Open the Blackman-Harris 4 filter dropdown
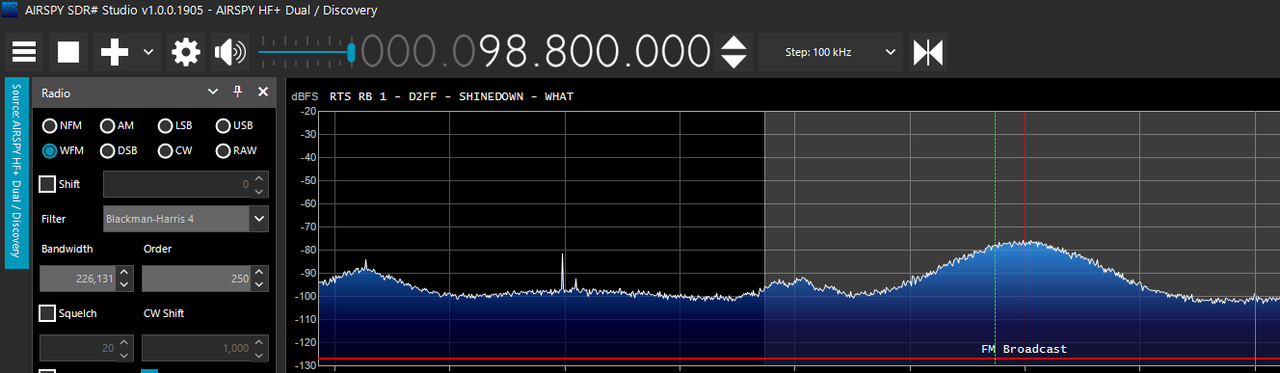The width and height of the screenshot is (1280, 373). (186, 218)
